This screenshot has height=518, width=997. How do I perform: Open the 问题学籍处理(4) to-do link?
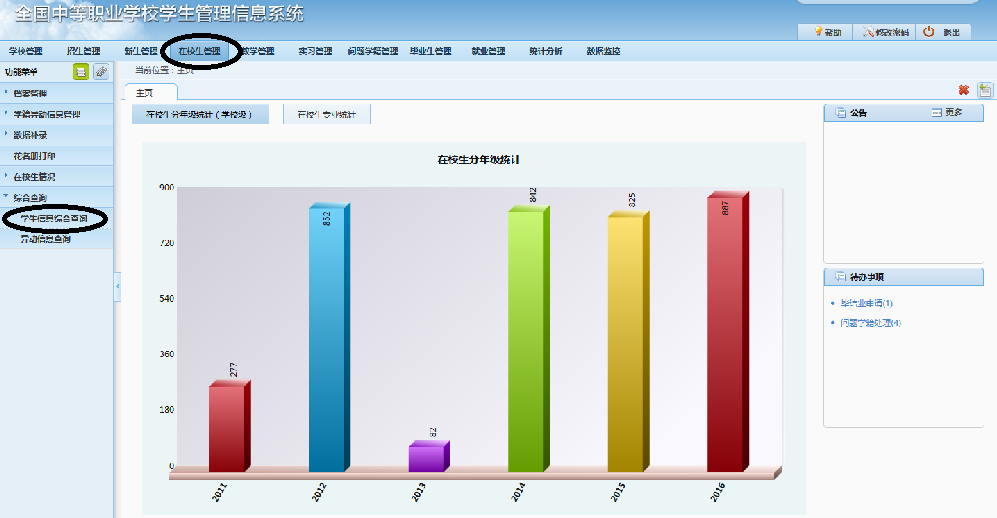(x=870, y=323)
